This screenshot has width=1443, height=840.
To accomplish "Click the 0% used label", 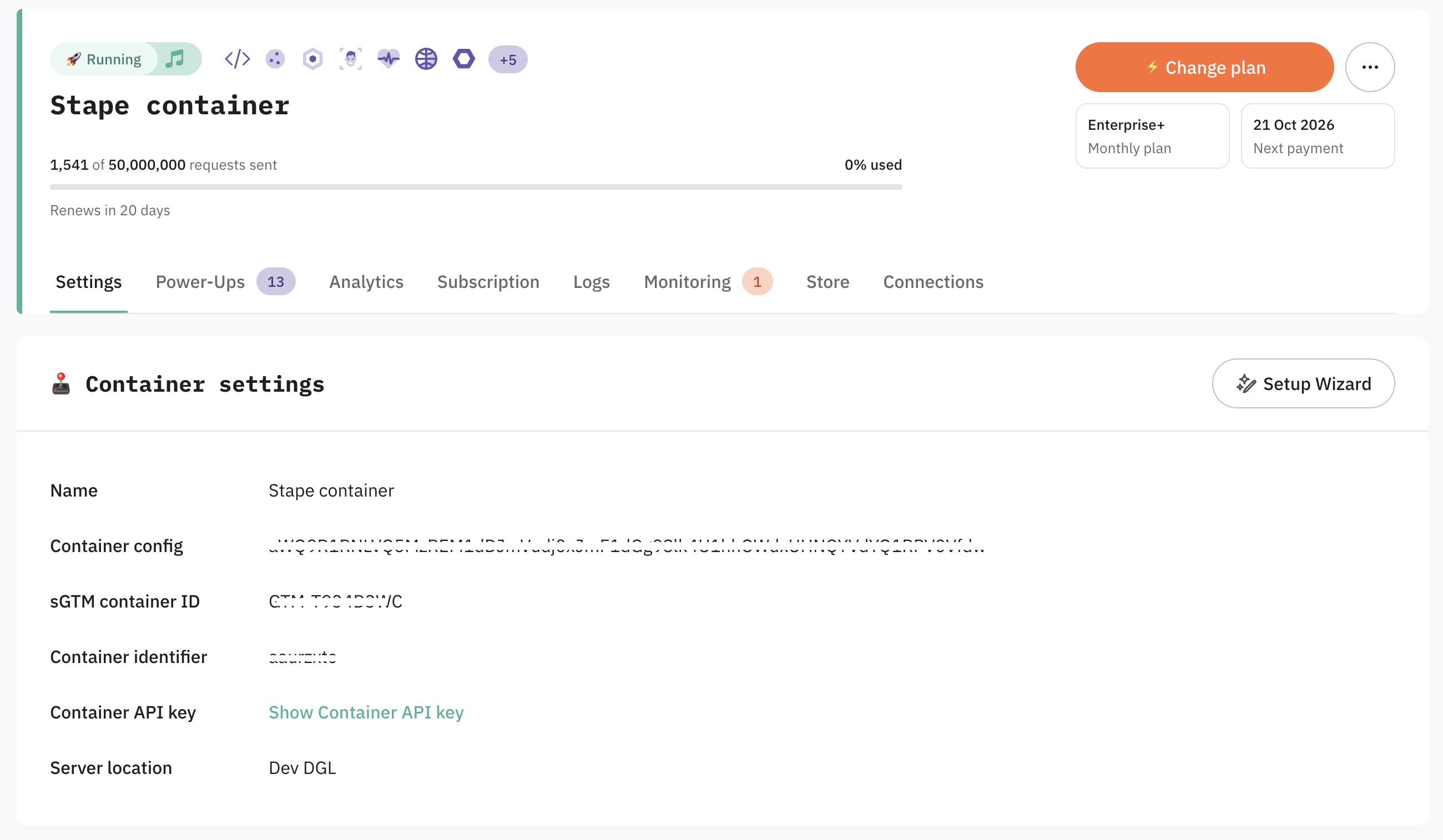I will coord(872,165).
